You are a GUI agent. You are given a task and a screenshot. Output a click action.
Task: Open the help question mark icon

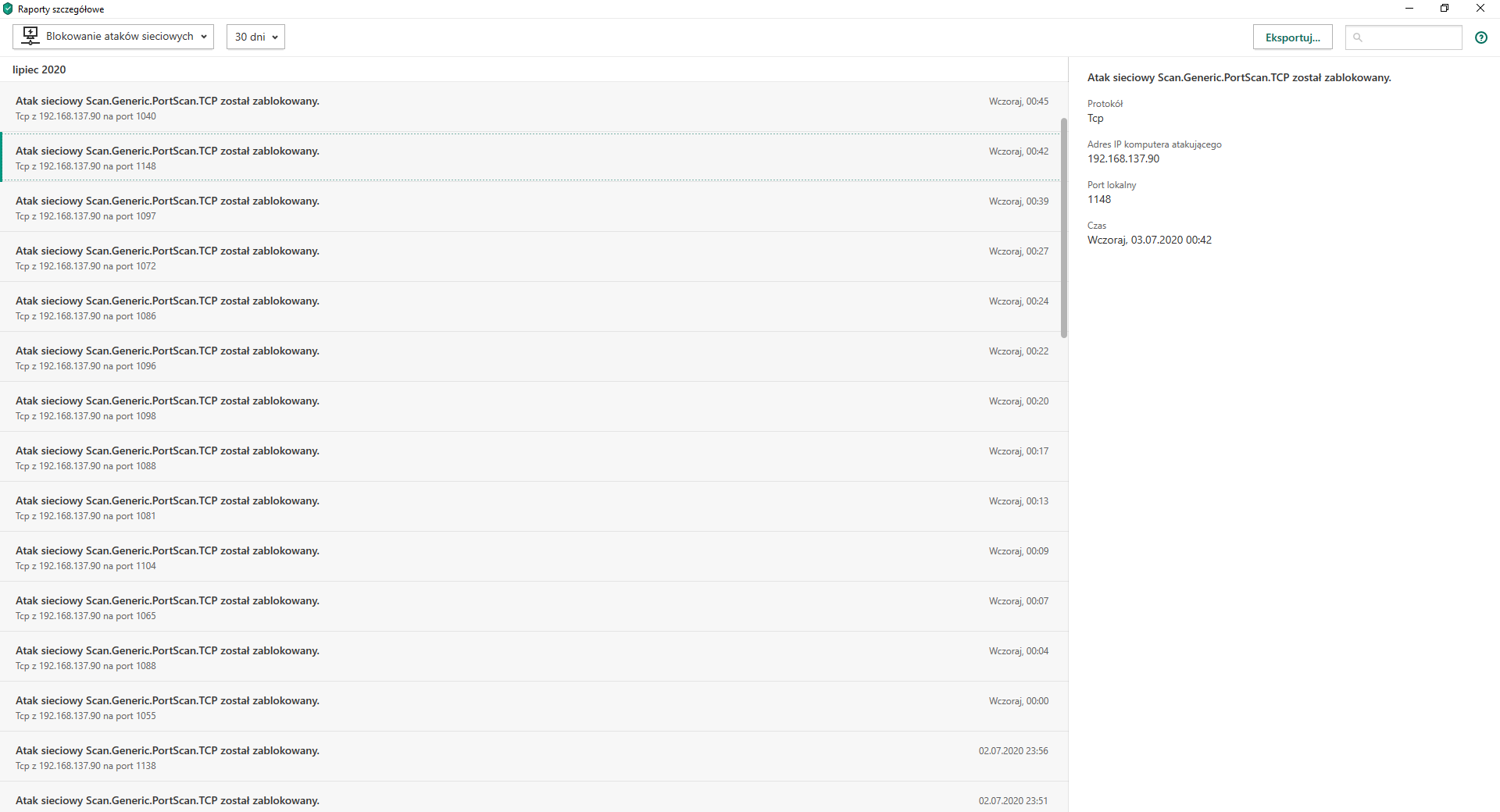click(1480, 37)
